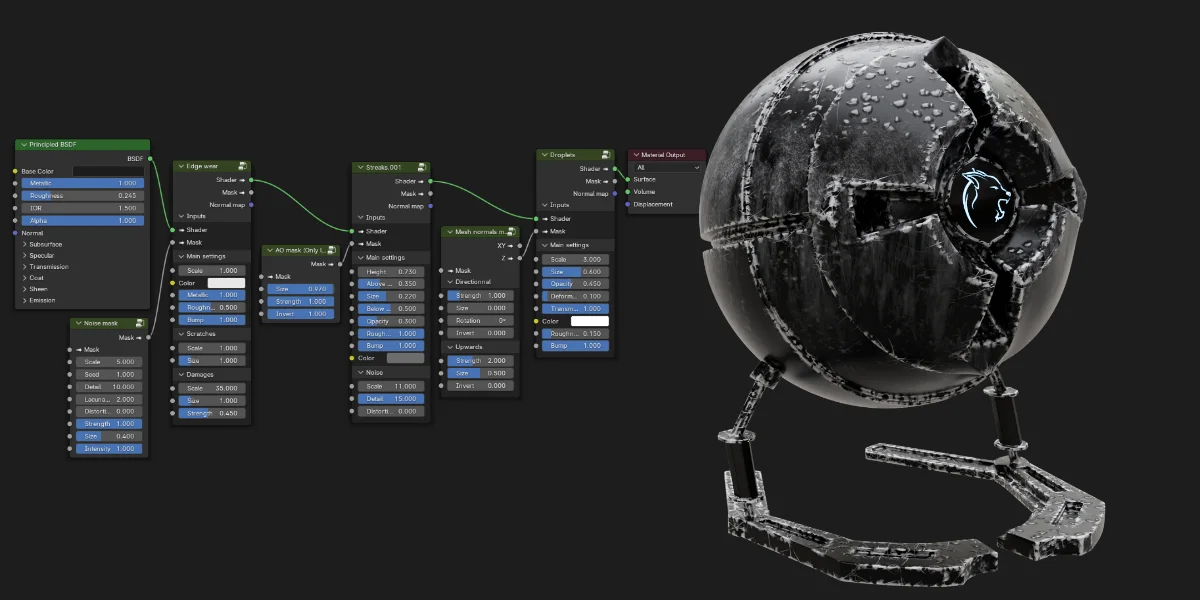Click the Mesh normals mask node group icon
Viewport: 1200px width, 600px height.
tap(511, 231)
